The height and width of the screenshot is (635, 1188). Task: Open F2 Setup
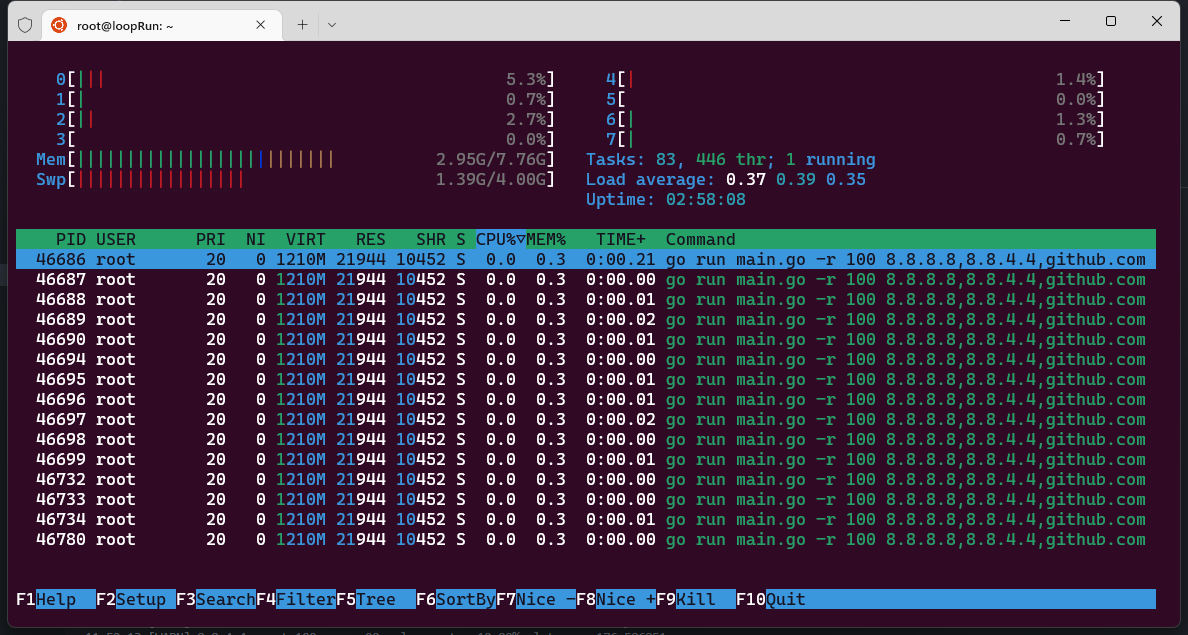click(136, 599)
